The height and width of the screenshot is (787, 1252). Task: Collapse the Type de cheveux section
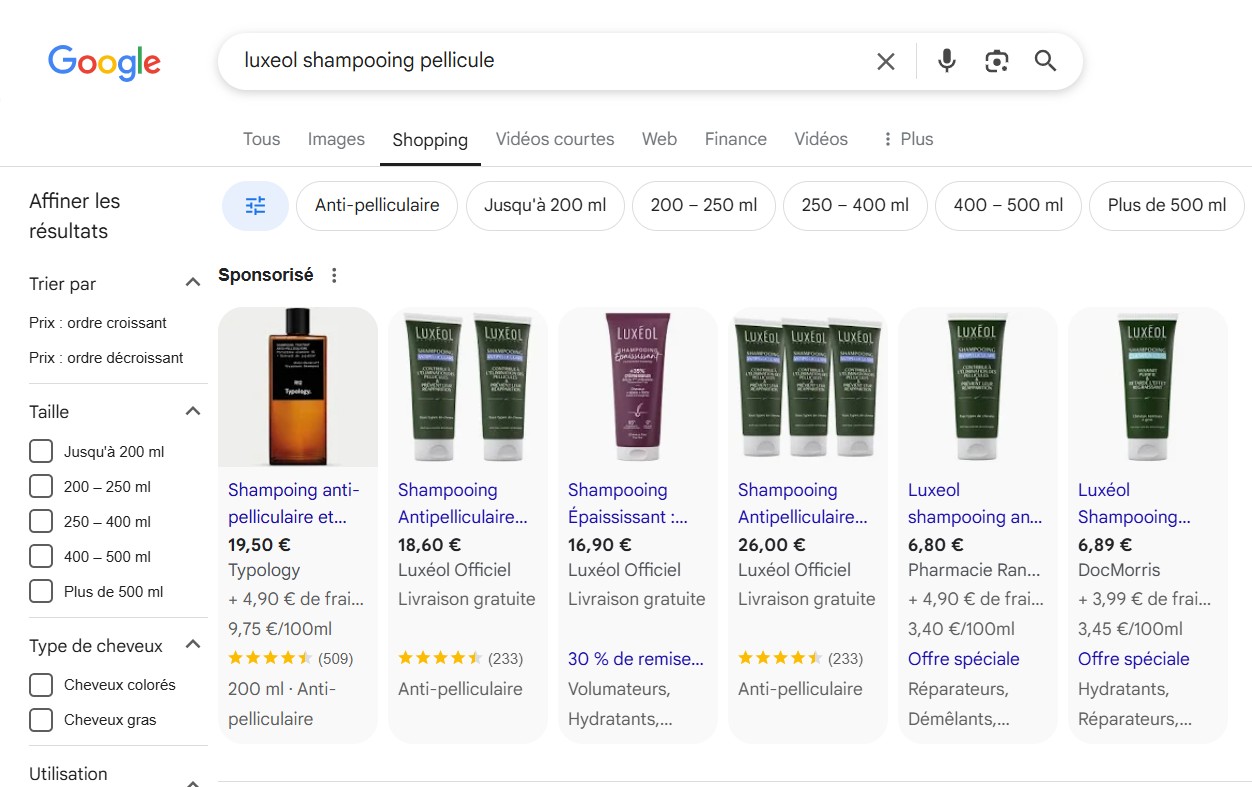[x=193, y=645]
